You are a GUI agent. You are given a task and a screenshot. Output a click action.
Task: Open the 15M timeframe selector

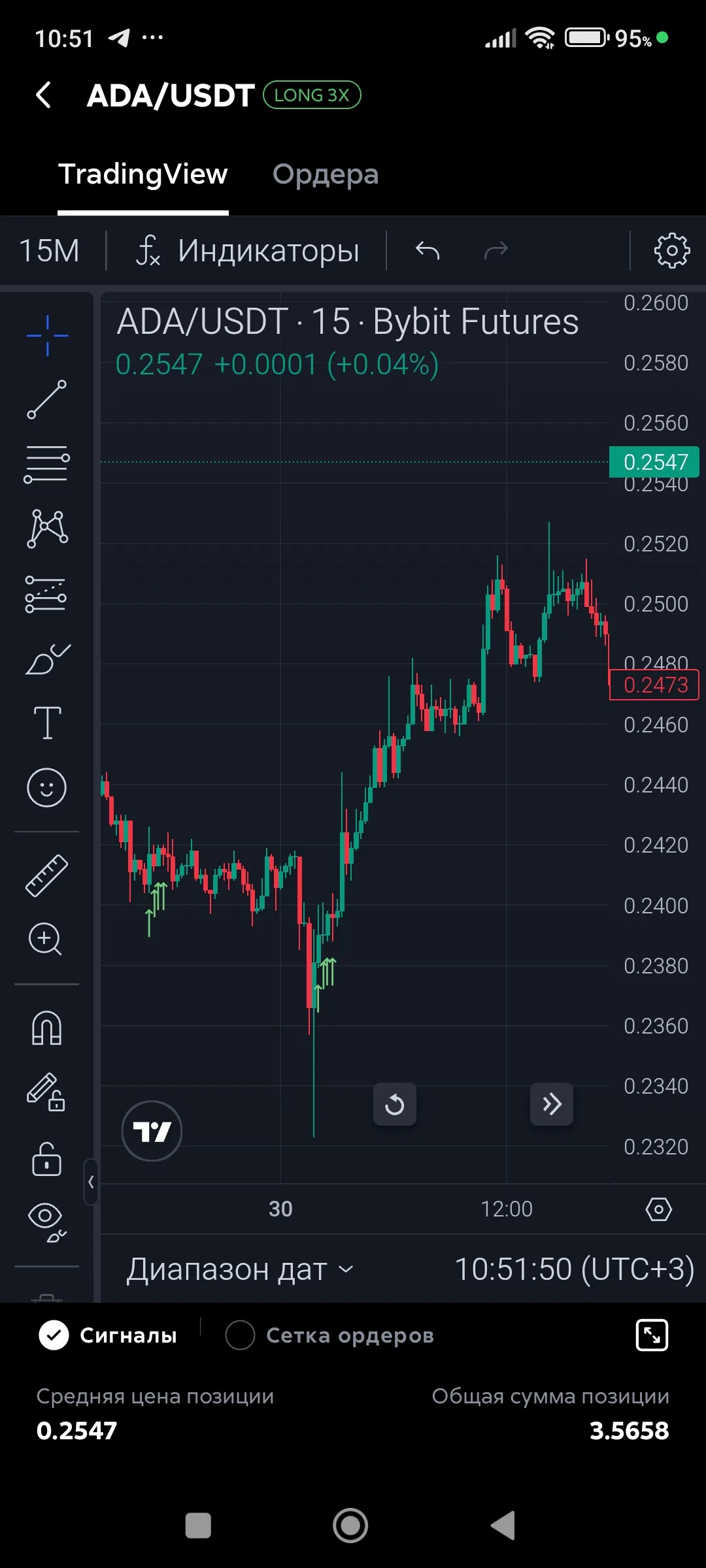coord(50,251)
